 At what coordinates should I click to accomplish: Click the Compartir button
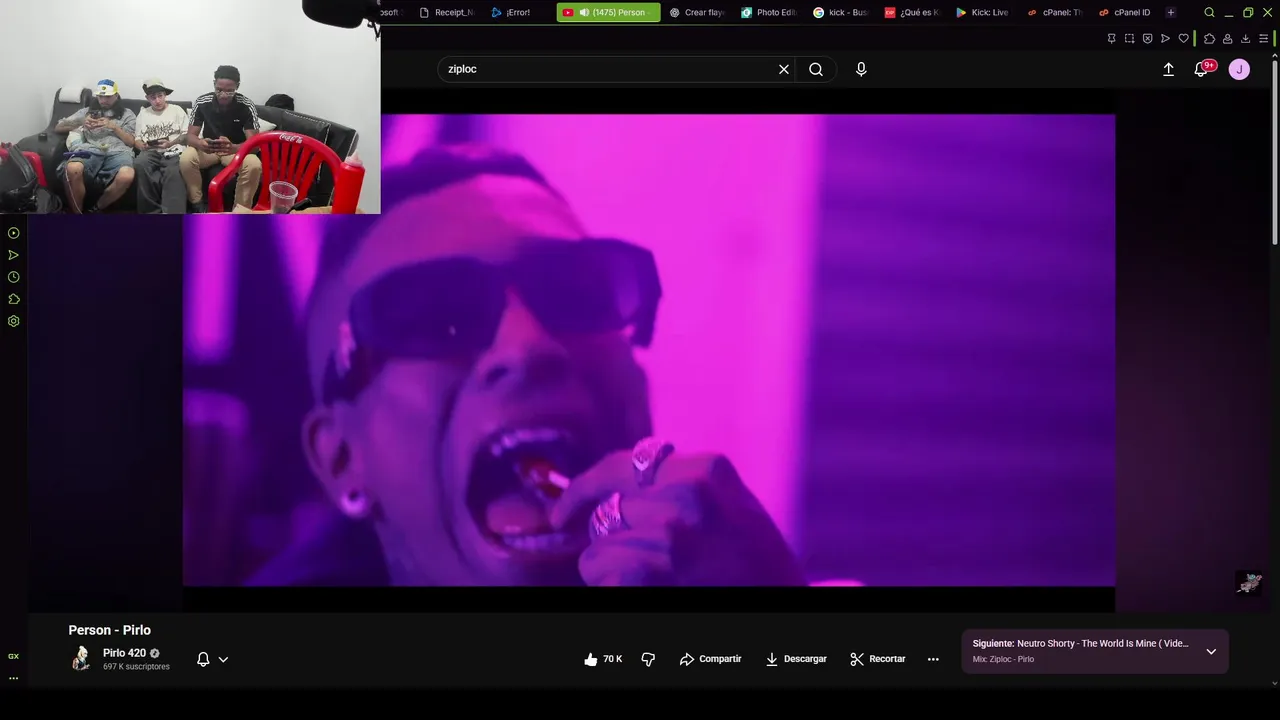pos(710,659)
